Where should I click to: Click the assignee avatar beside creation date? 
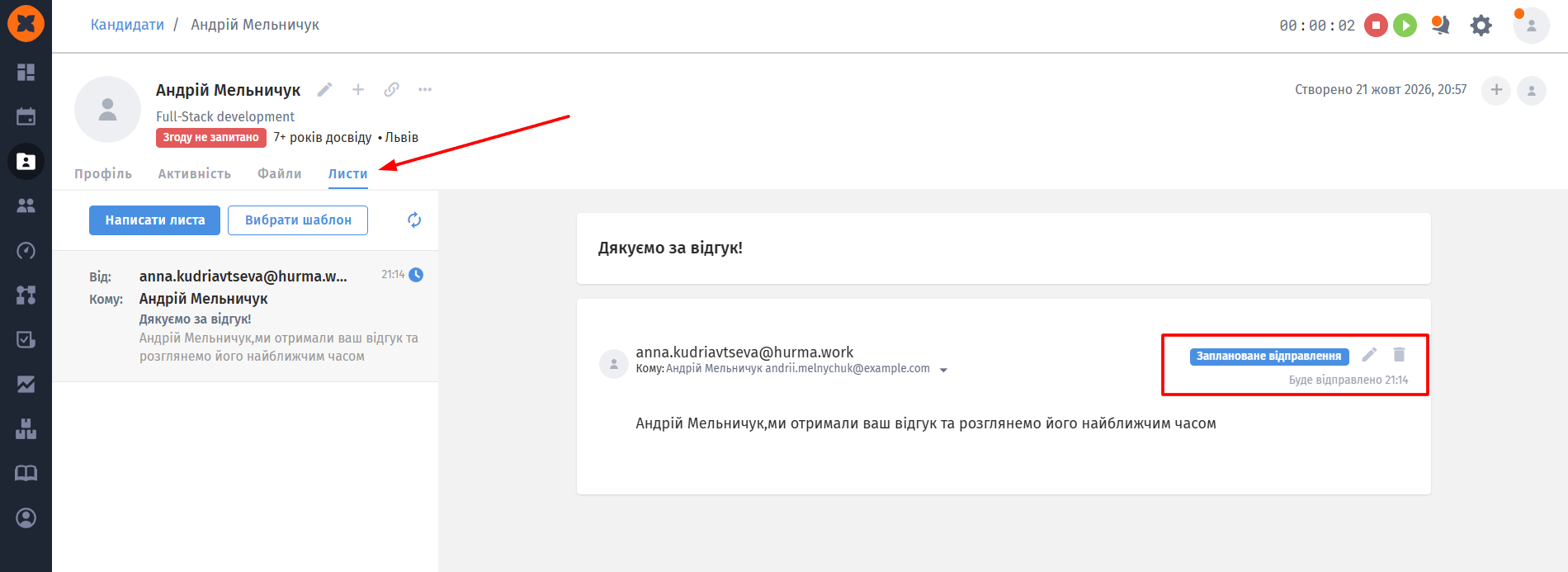[x=1532, y=90]
